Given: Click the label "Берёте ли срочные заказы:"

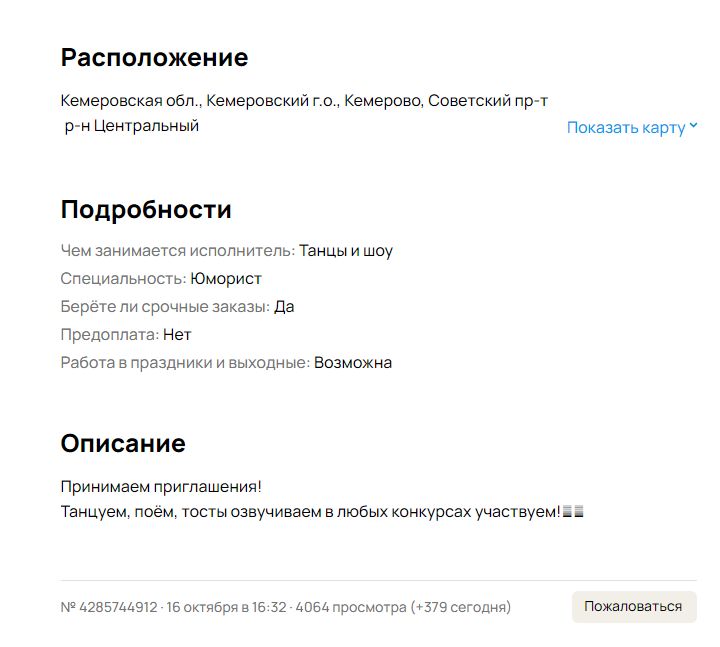Looking at the screenshot, I should (x=165, y=307).
